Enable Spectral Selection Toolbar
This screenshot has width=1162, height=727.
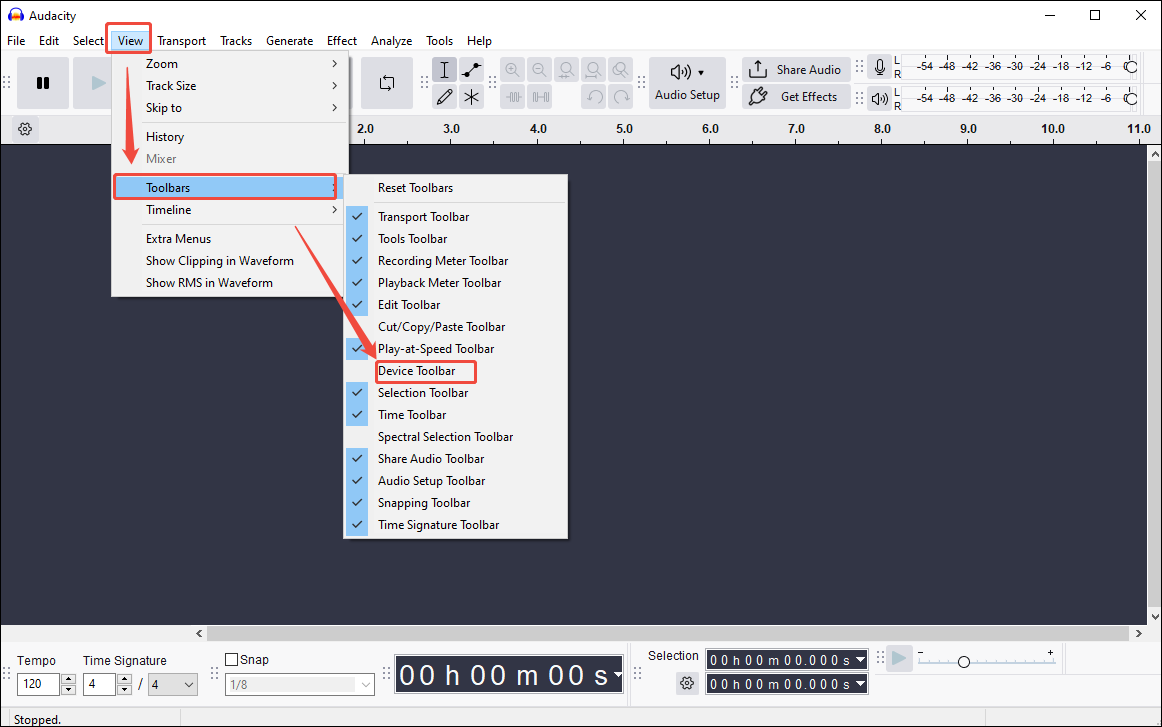point(456,436)
